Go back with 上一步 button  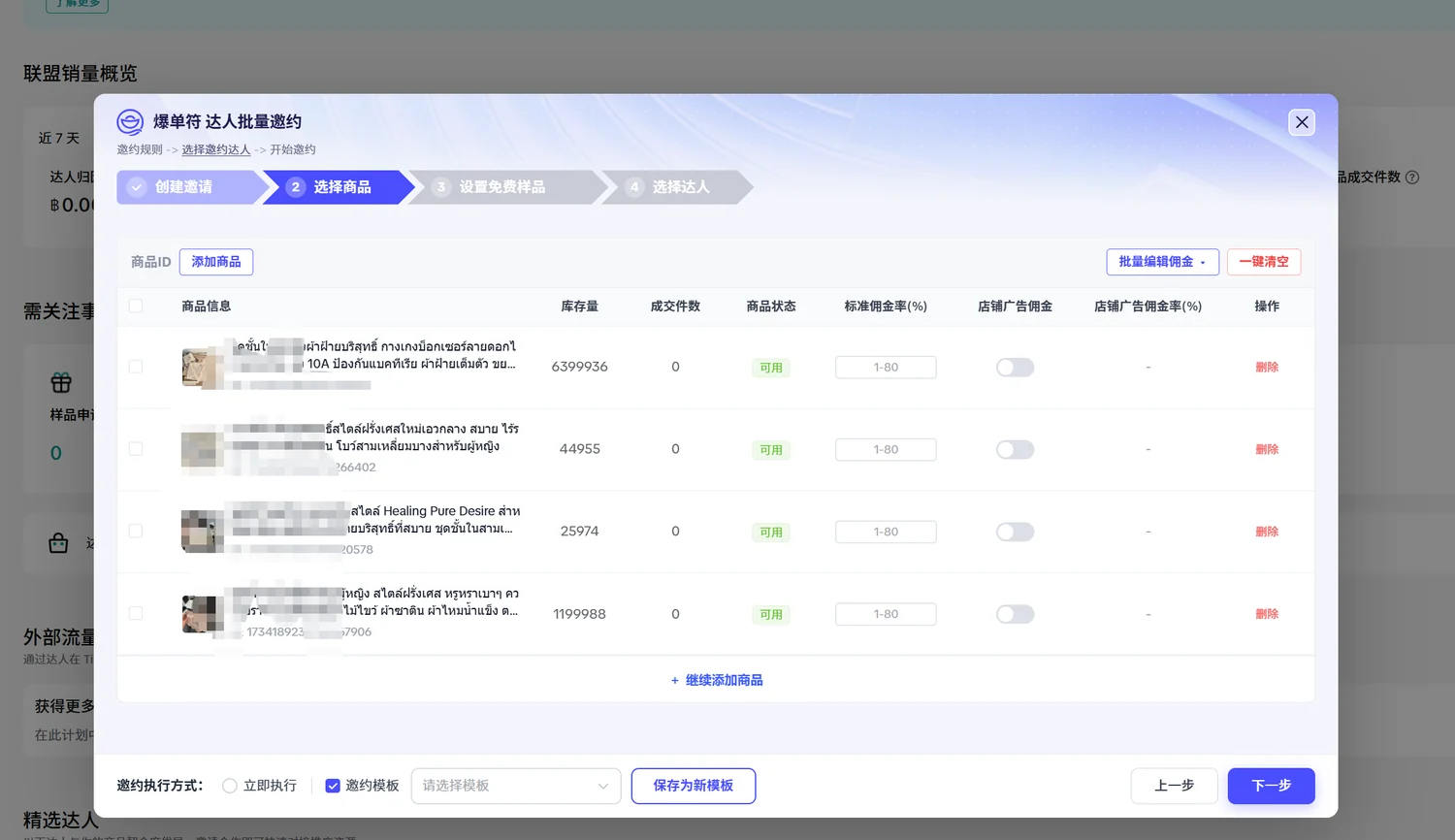point(1175,786)
